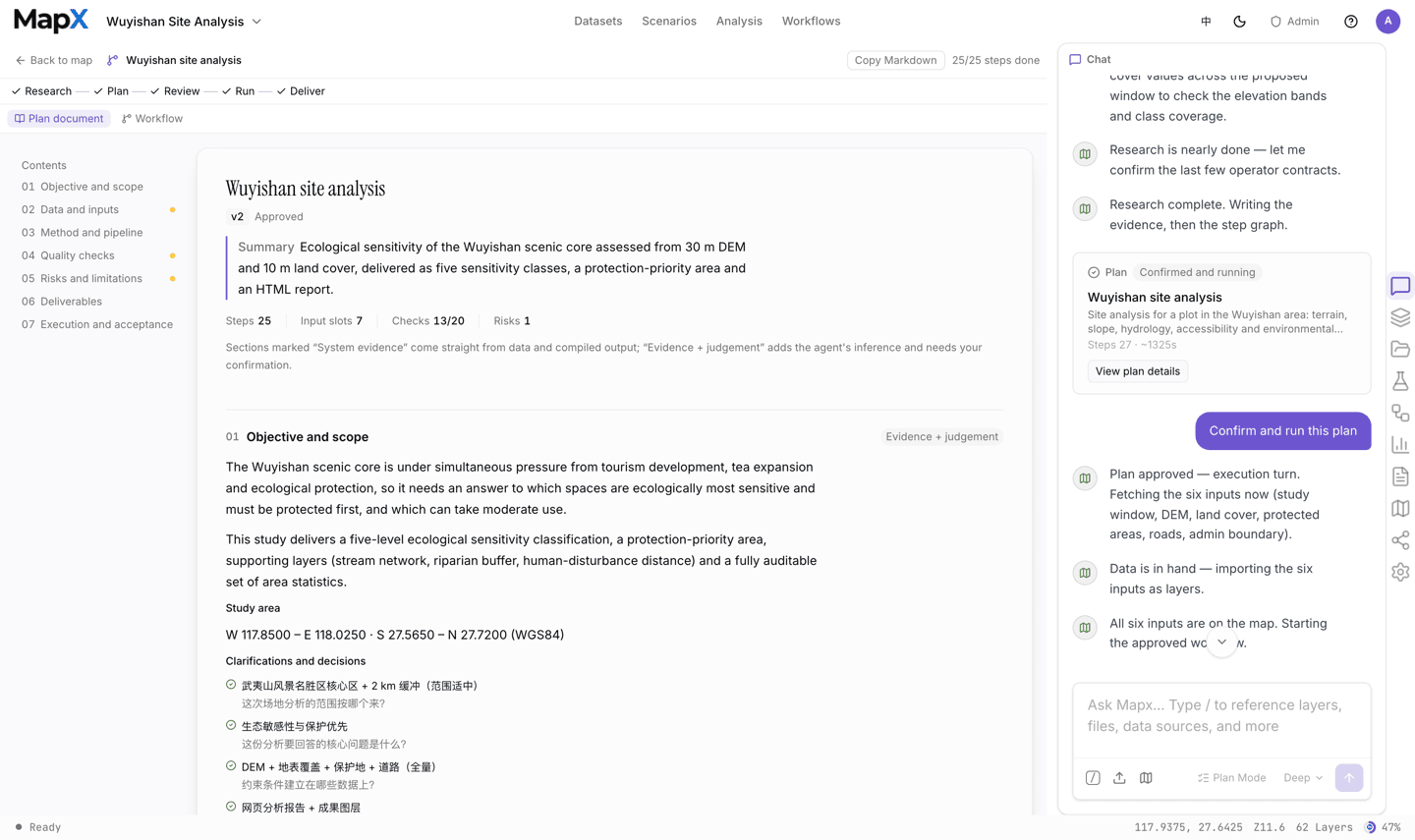Click Back to map
Image resolution: width=1415 pixels, height=840 pixels.
tap(54, 61)
